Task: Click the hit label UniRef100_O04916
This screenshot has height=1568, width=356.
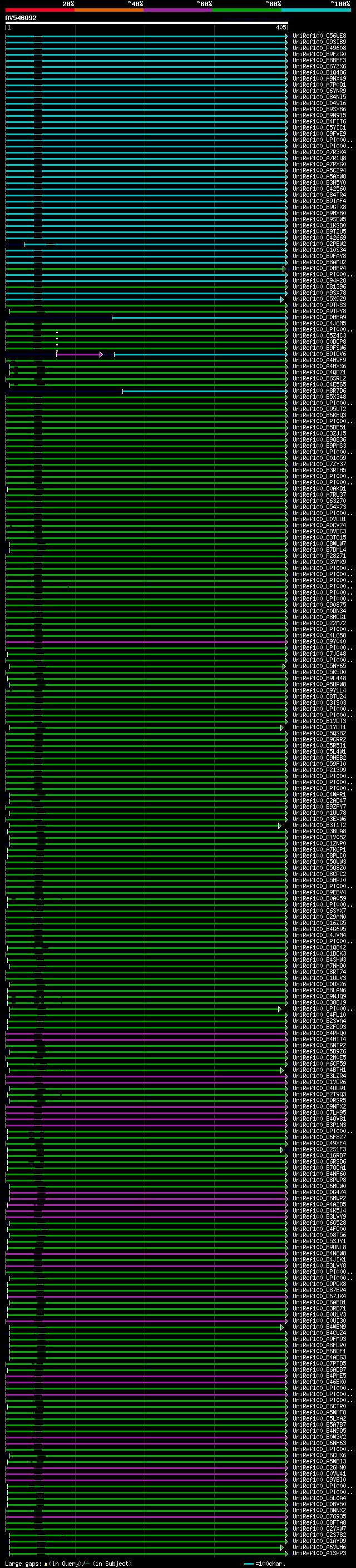Action: coord(319,103)
